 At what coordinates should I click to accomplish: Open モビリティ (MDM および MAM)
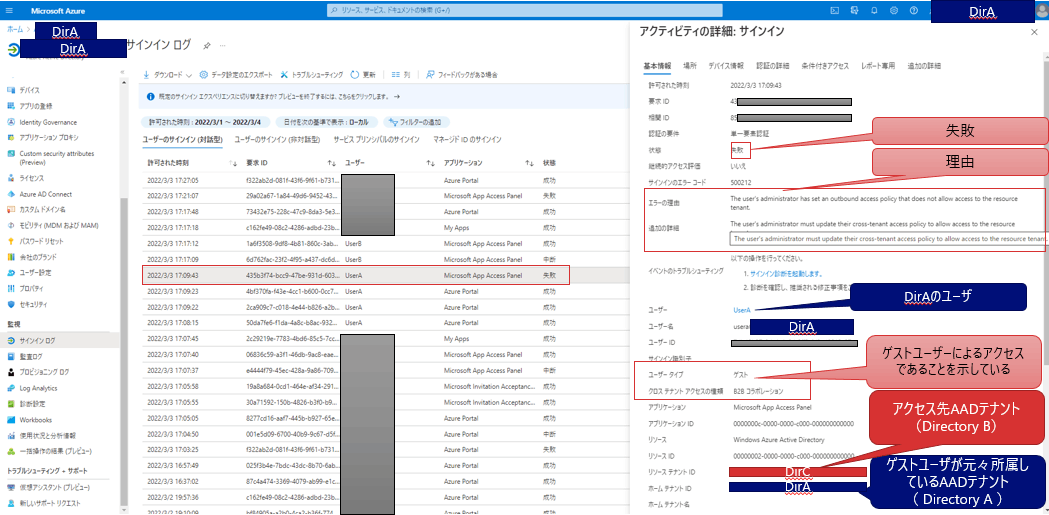click(x=59, y=225)
